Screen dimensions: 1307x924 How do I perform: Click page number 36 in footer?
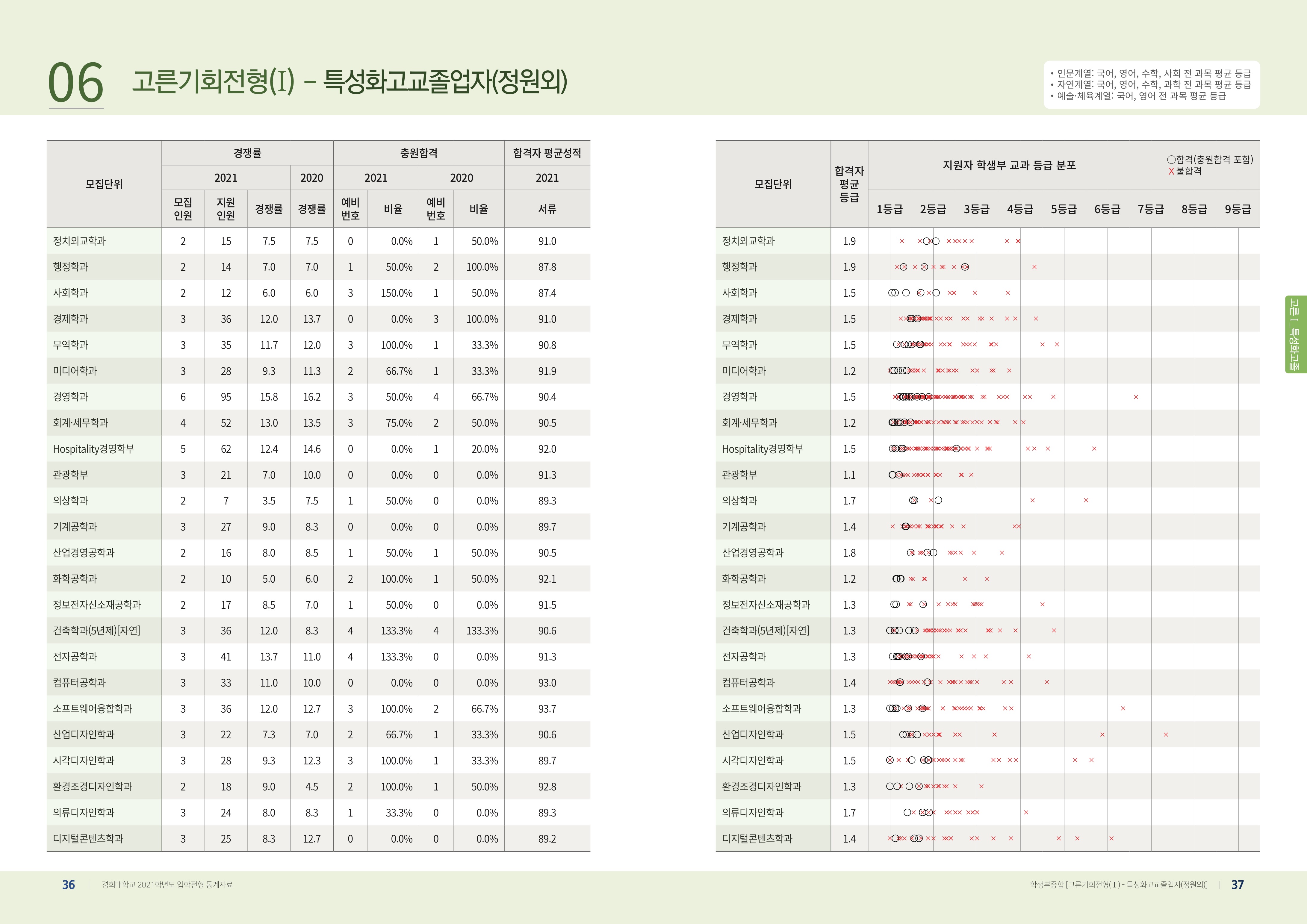point(68,885)
